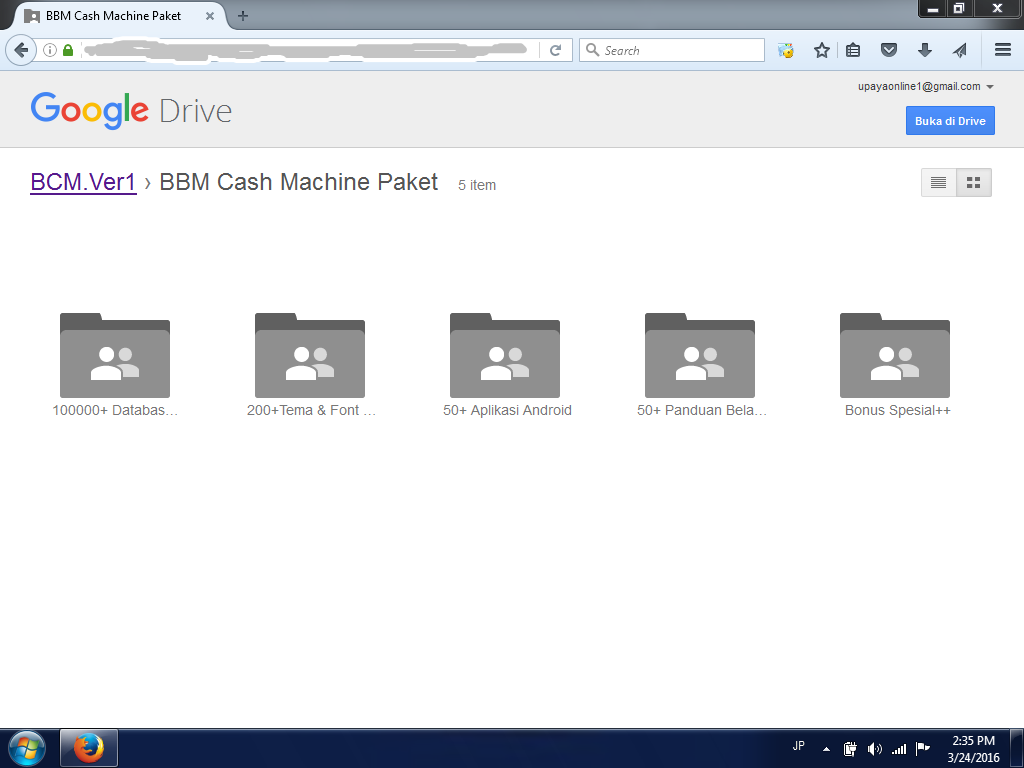1024x768 pixels.
Task: Click Firefox icon in the taskbar
Action: pyautogui.click(x=89, y=748)
